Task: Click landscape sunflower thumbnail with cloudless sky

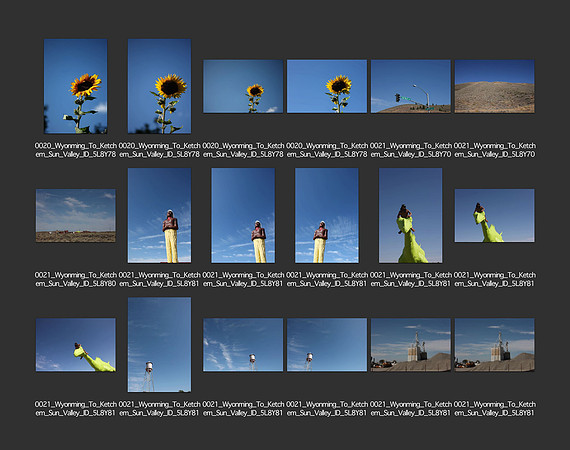Action: pyautogui.click(x=327, y=87)
